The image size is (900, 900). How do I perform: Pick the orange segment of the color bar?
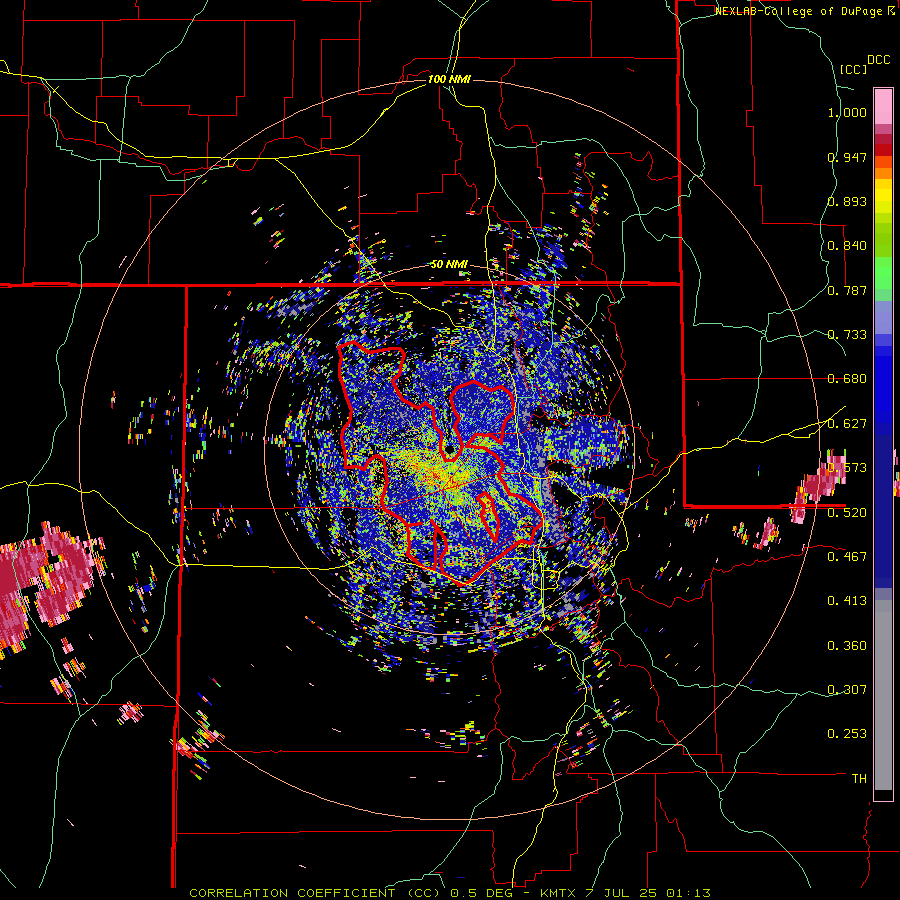click(883, 173)
